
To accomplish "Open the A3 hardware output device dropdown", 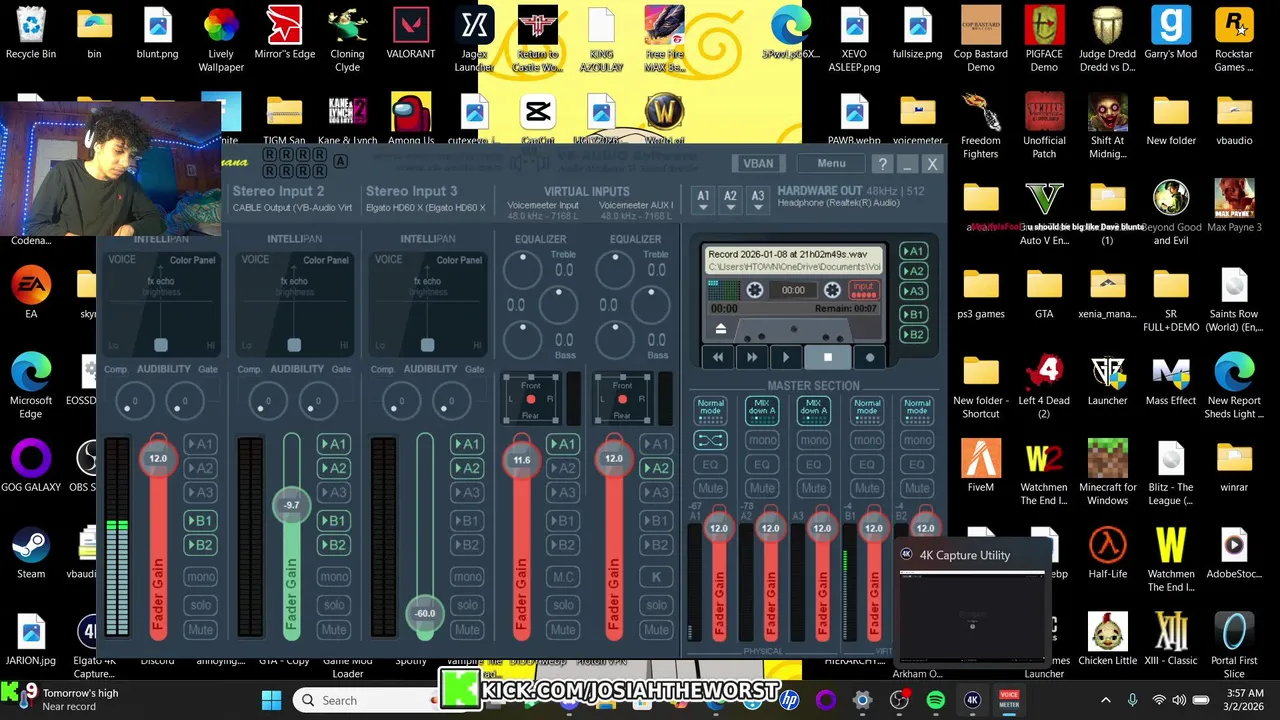I will (757, 200).
